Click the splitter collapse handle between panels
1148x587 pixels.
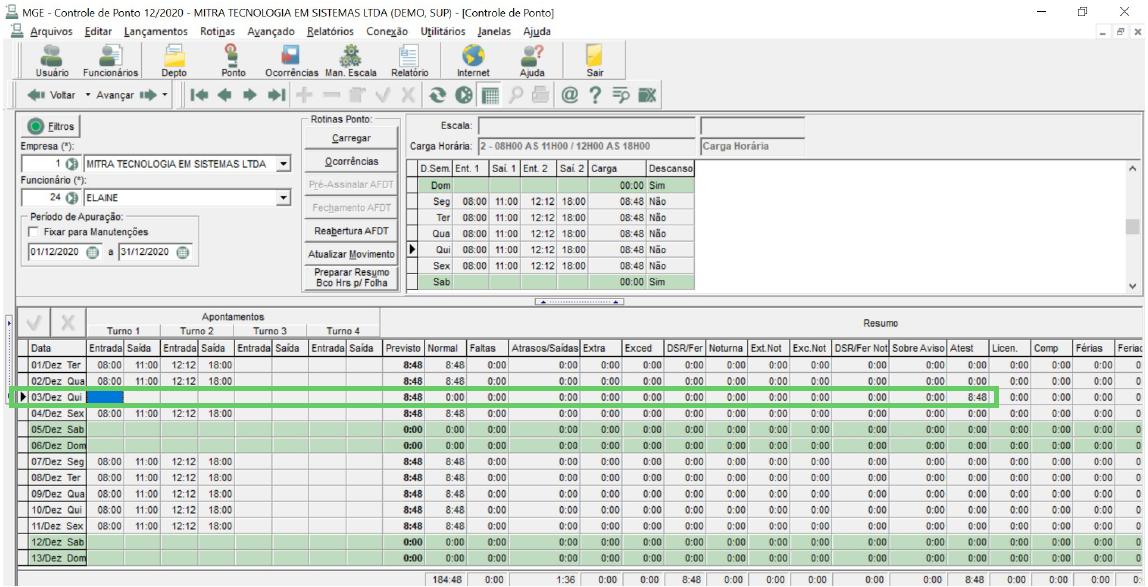click(x=580, y=301)
